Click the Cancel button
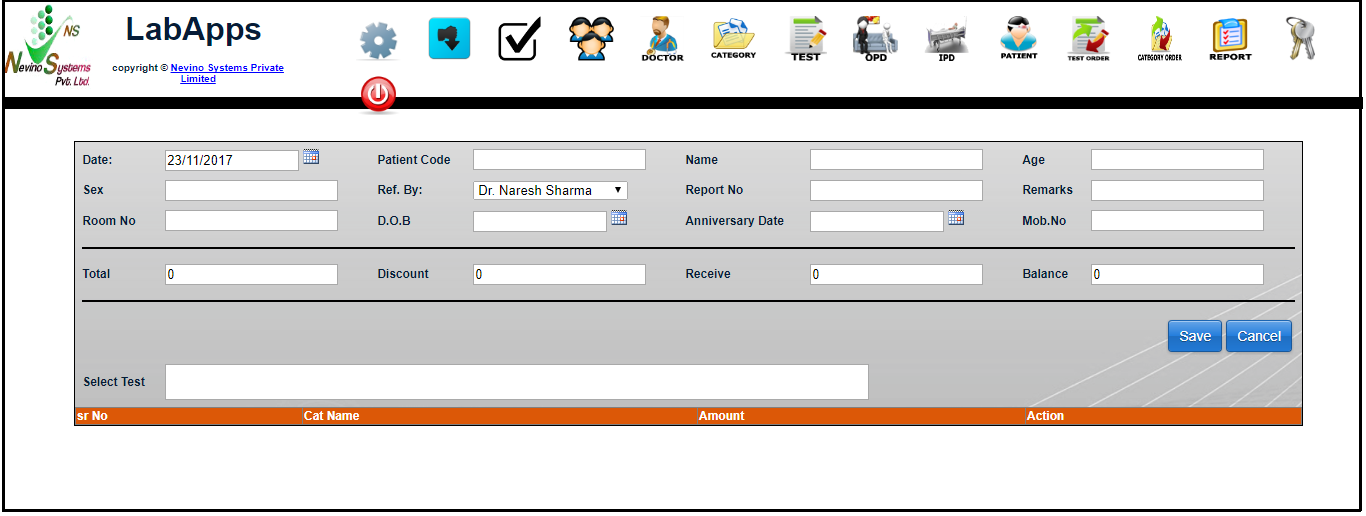This screenshot has width=1366, height=516. pos(1258,336)
